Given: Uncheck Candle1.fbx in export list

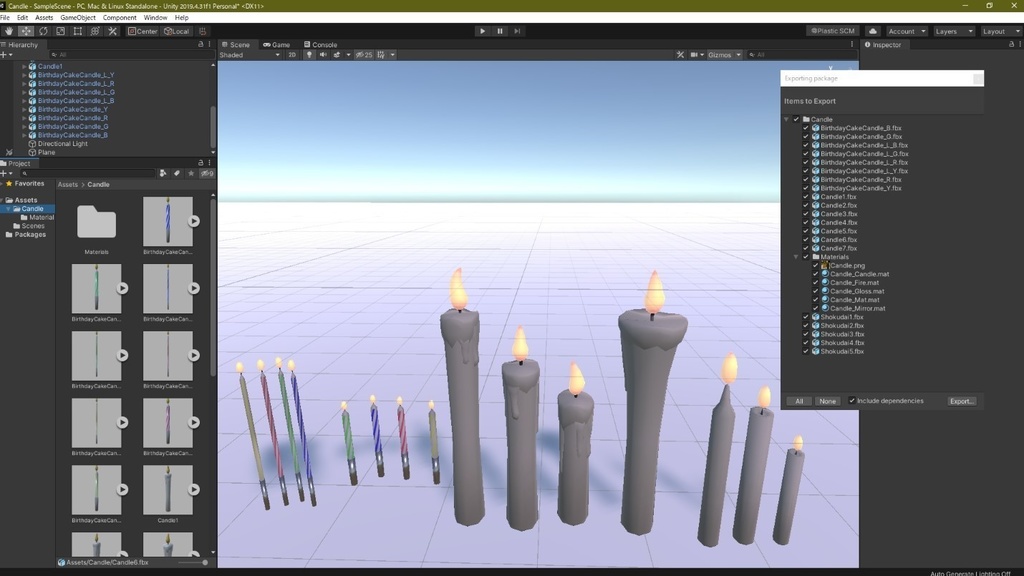Looking at the screenshot, I should coord(806,197).
